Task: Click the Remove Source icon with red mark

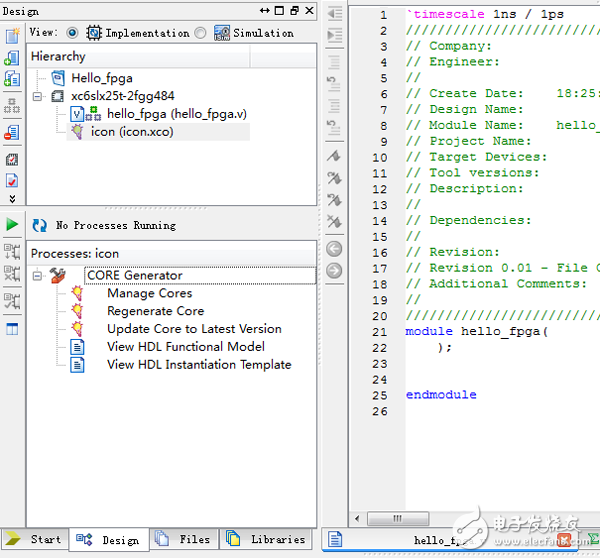Action: pos(12,132)
